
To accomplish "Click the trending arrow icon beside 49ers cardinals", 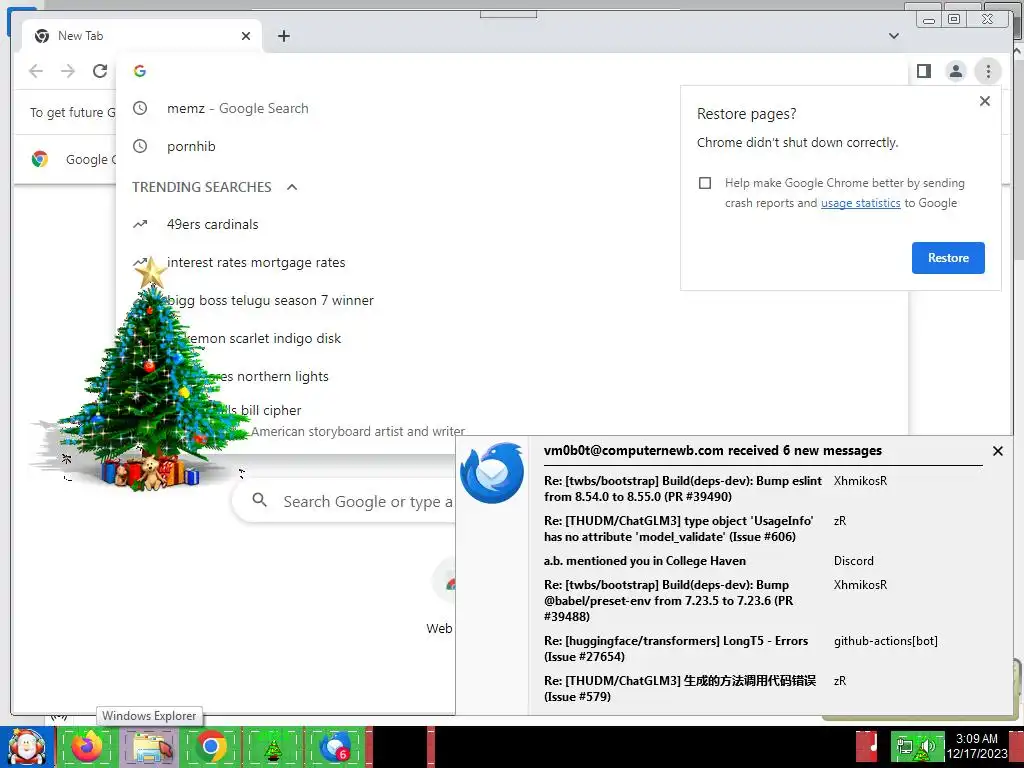I will click(140, 224).
